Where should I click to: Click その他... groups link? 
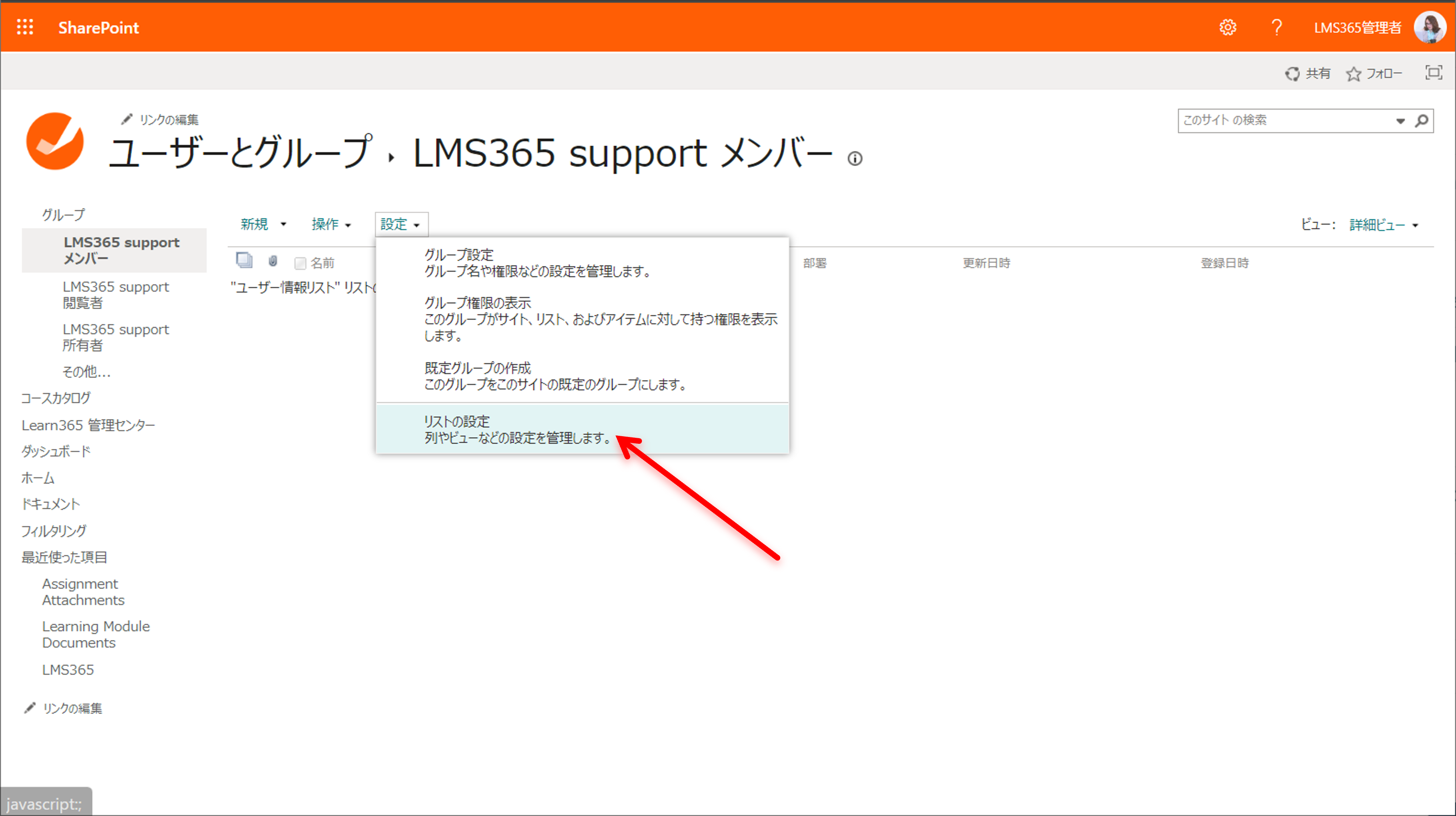click(86, 371)
